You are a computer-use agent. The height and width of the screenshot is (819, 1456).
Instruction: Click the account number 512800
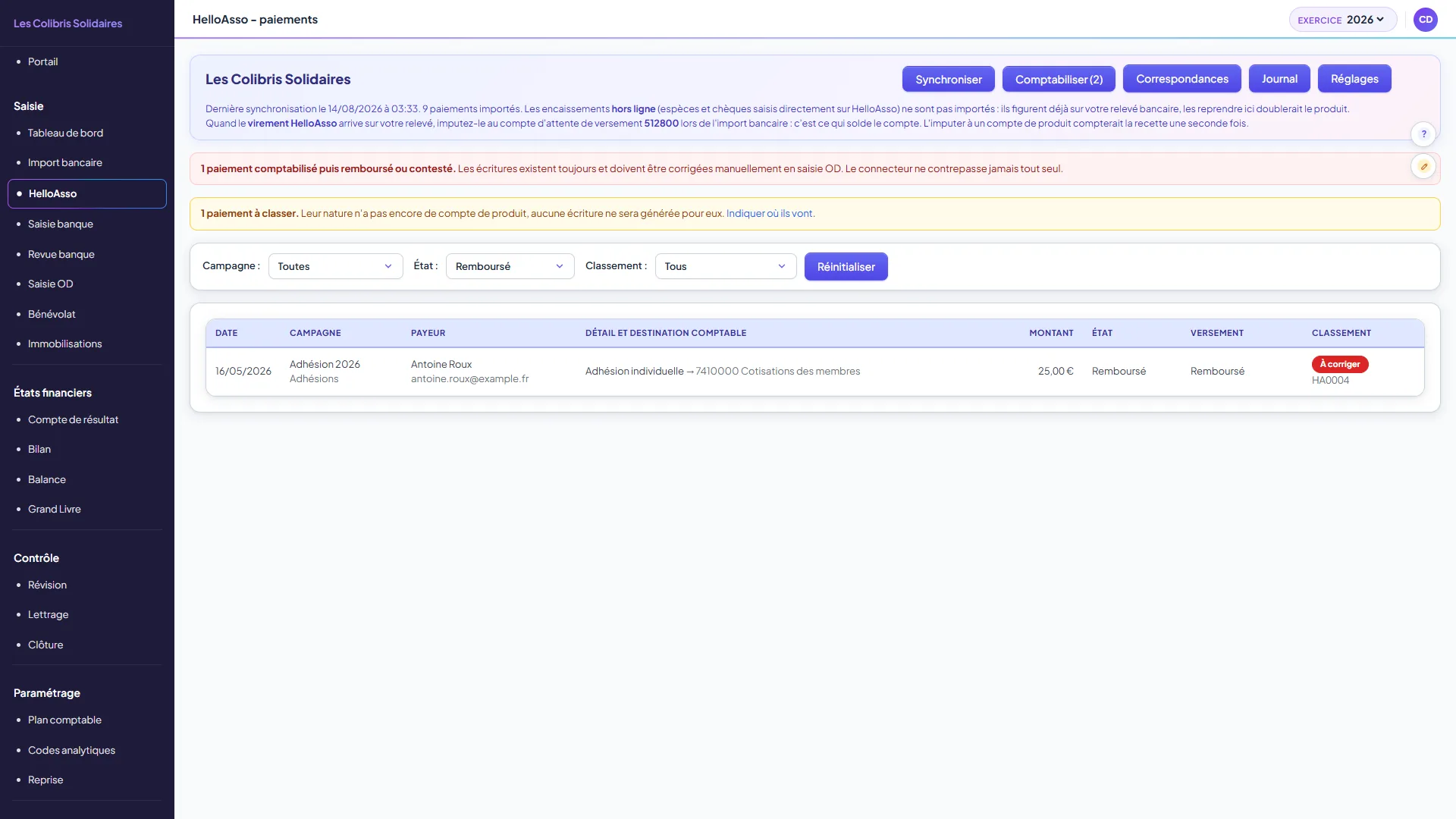tap(661, 124)
